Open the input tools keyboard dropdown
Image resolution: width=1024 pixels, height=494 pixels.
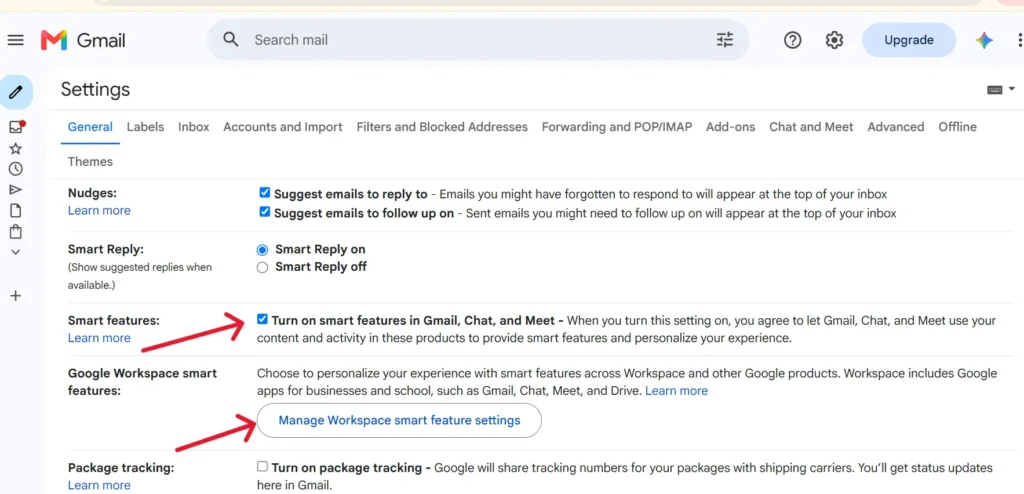pos(1001,90)
